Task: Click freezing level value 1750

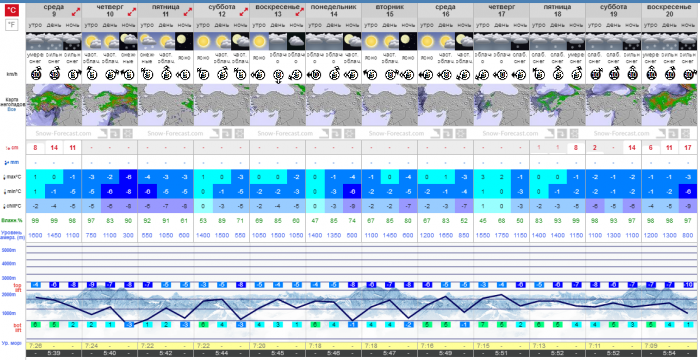Action: pos(501,235)
